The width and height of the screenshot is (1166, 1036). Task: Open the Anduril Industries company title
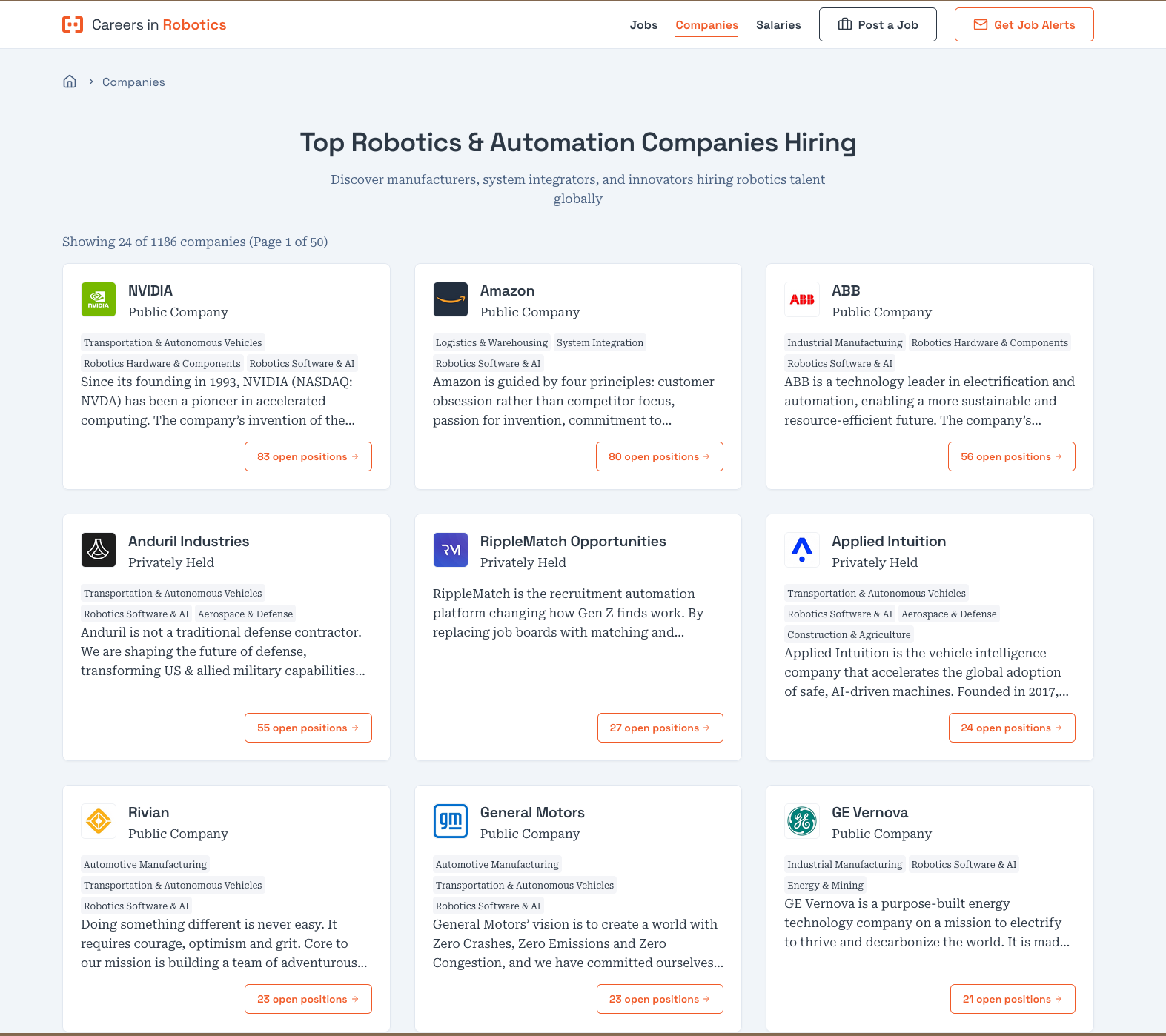pos(188,542)
